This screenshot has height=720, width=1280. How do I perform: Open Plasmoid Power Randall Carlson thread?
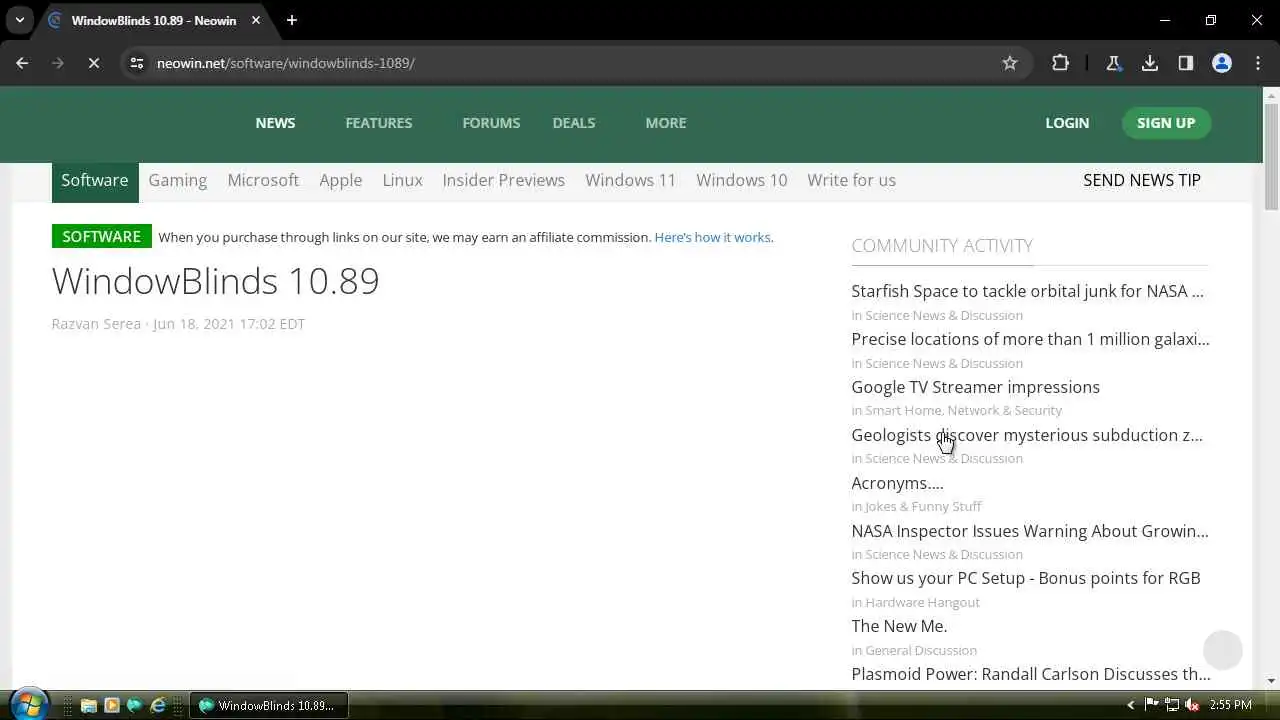[1031, 674]
